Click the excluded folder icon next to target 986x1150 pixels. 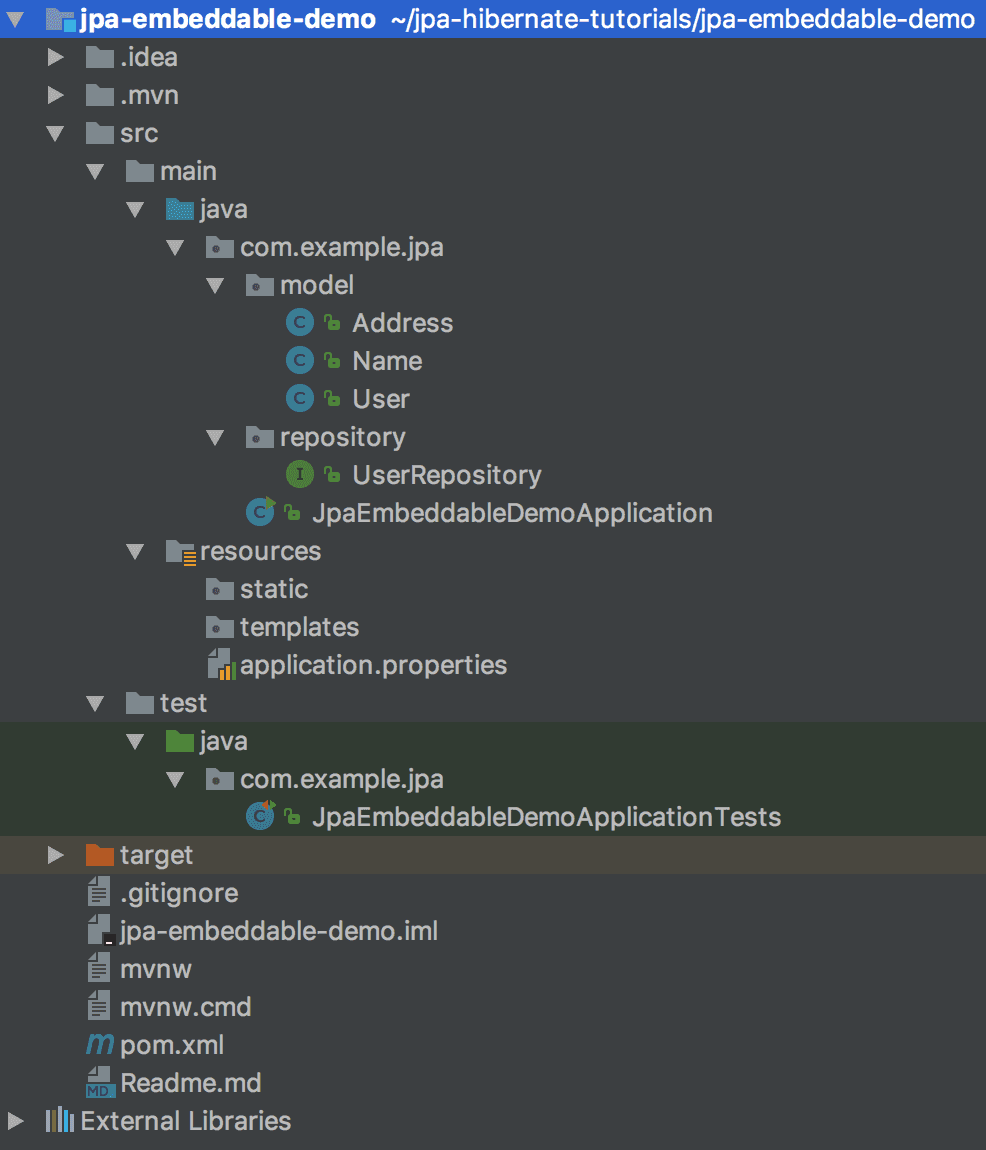[98, 854]
